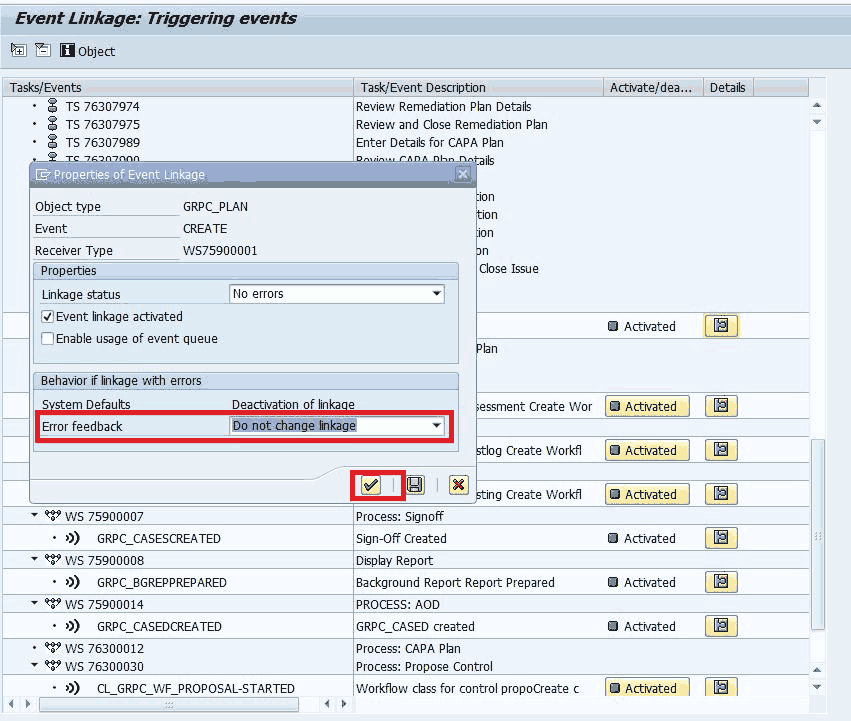The image size is (851, 721).
Task: Confirm dialog with the green checkmark
Action: (371, 484)
